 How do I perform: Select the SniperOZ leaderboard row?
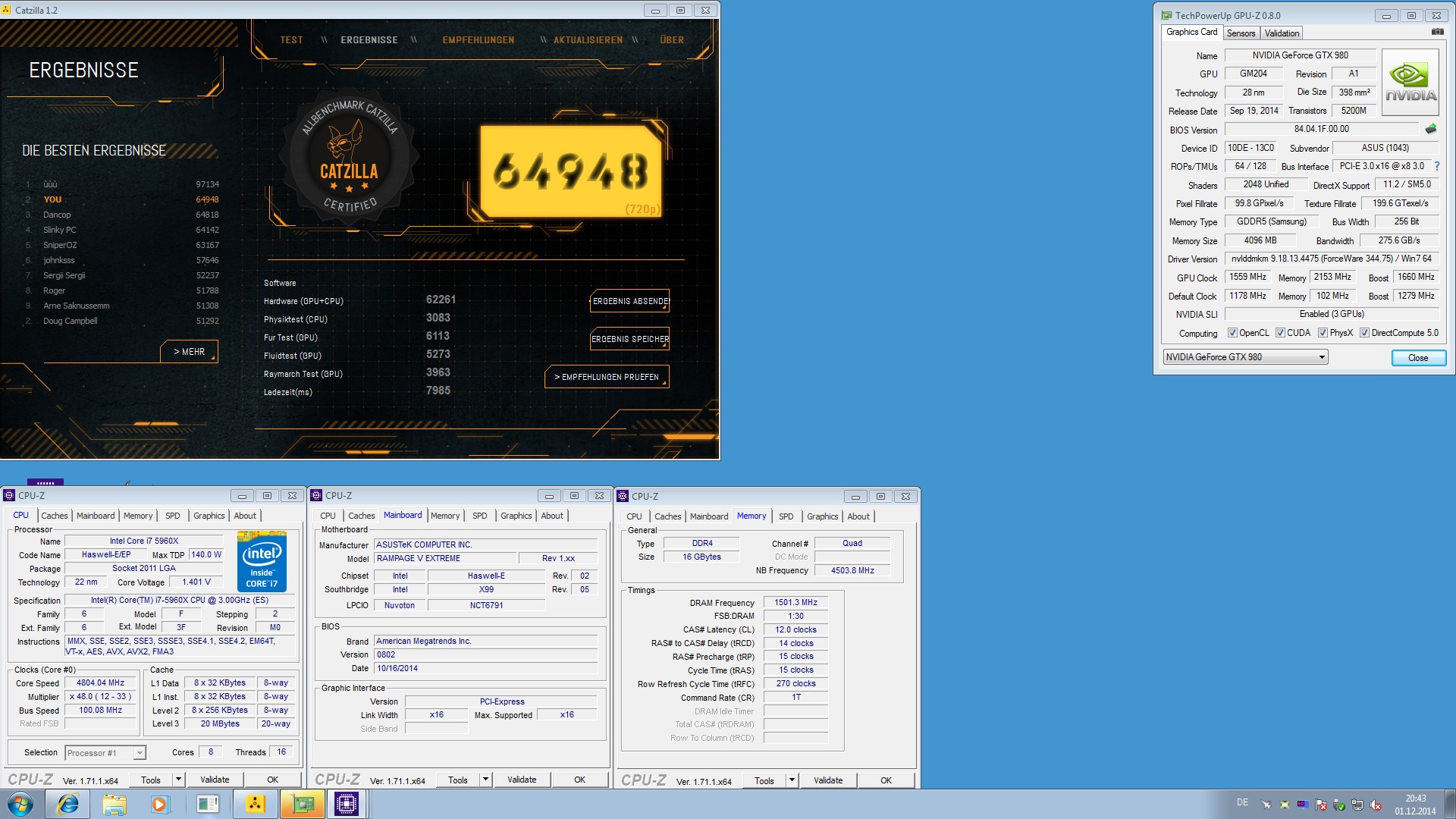(121, 245)
